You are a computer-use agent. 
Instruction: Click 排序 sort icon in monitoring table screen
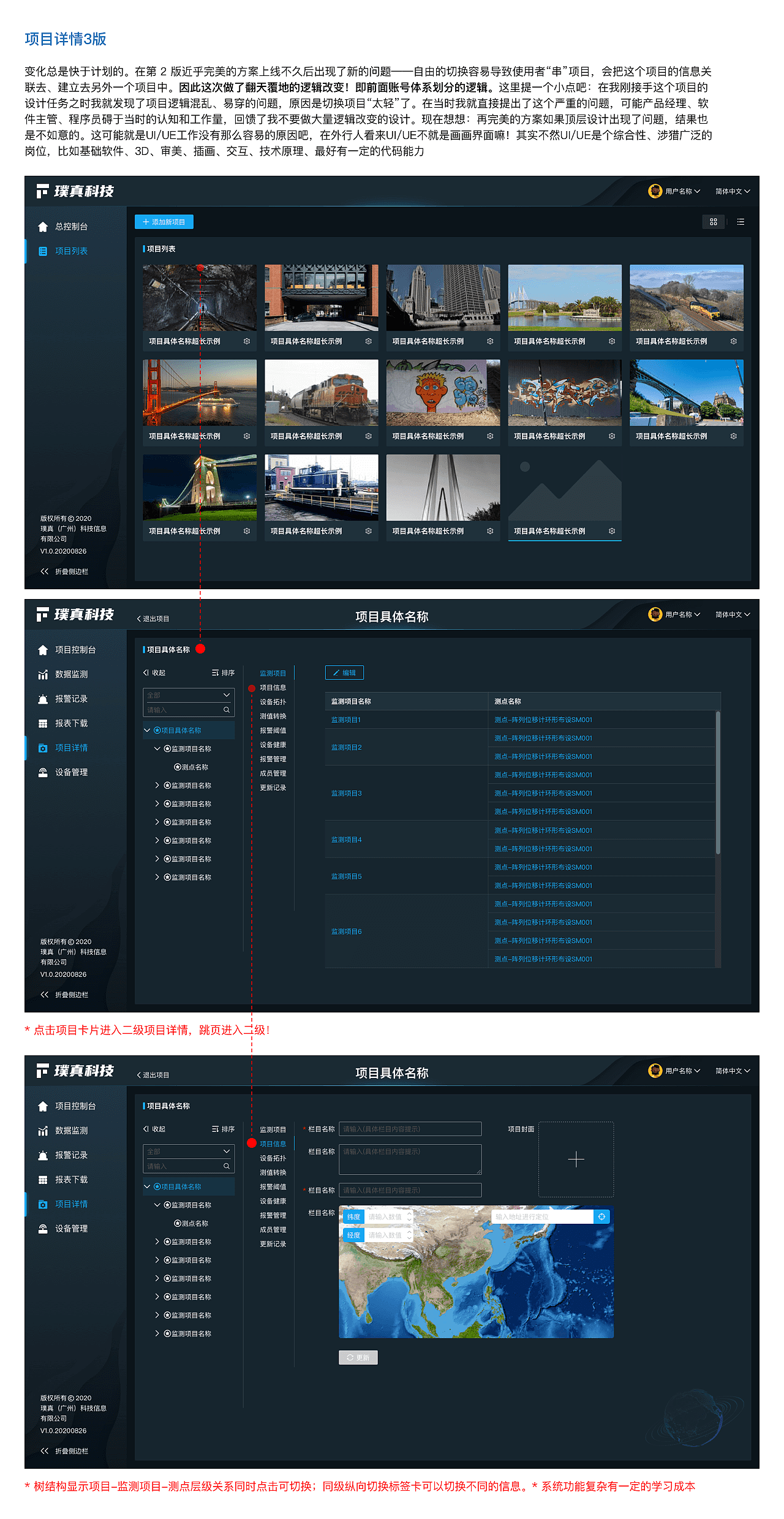(215, 673)
